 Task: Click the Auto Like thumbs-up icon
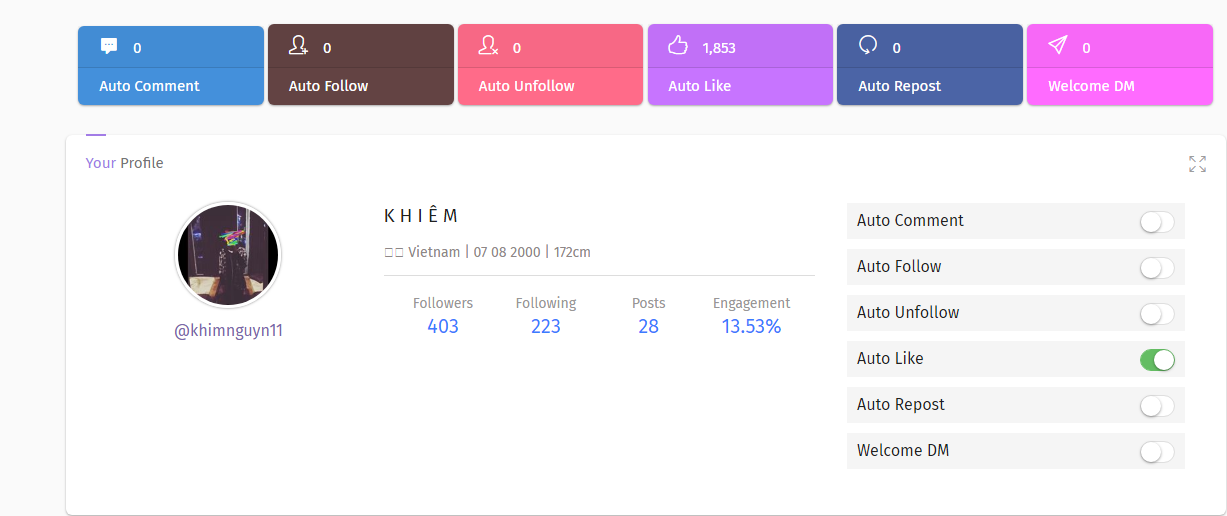678,45
